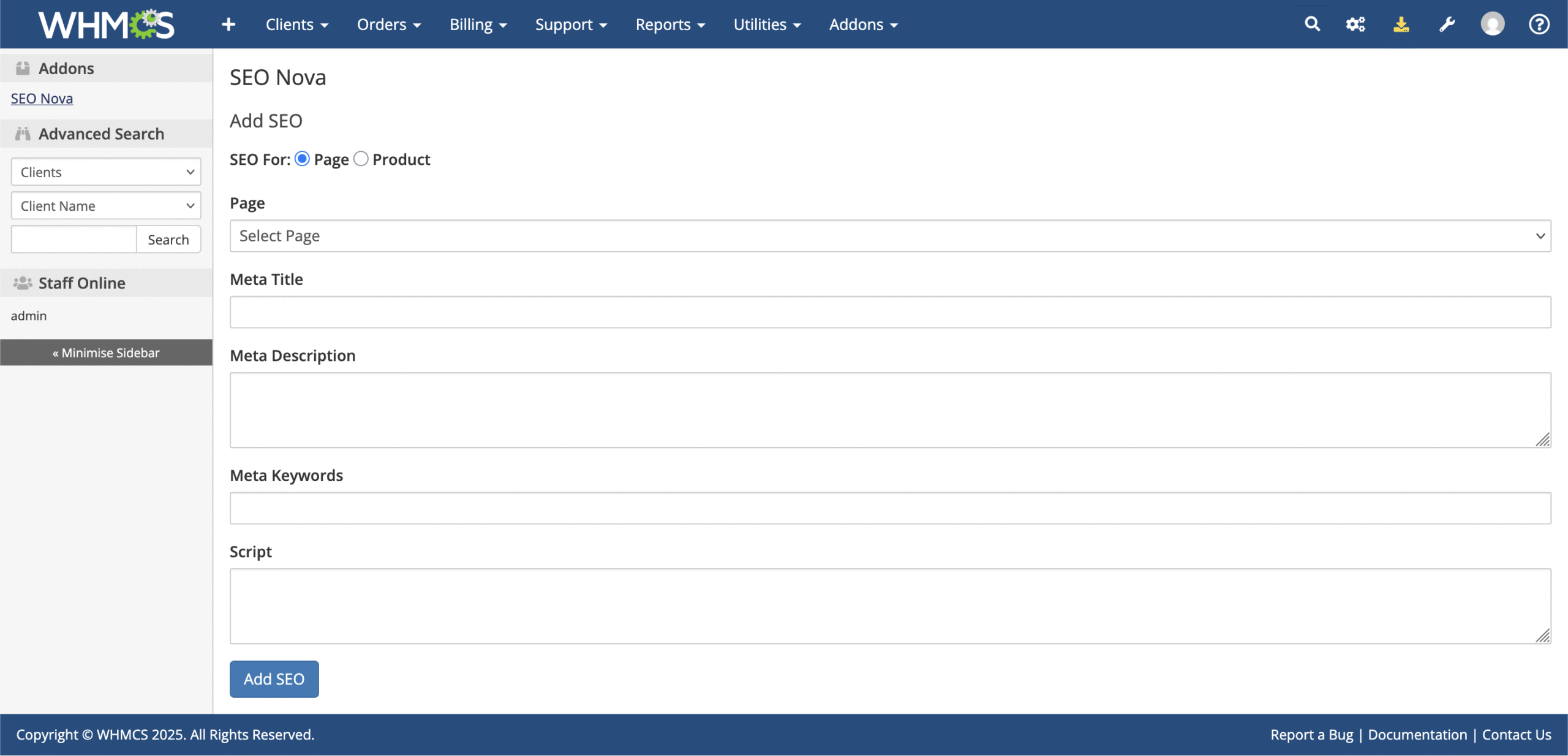The height and width of the screenshot is (756, 1568).
Task: Open the search magnifier icon
Action: click(1312, 25)
